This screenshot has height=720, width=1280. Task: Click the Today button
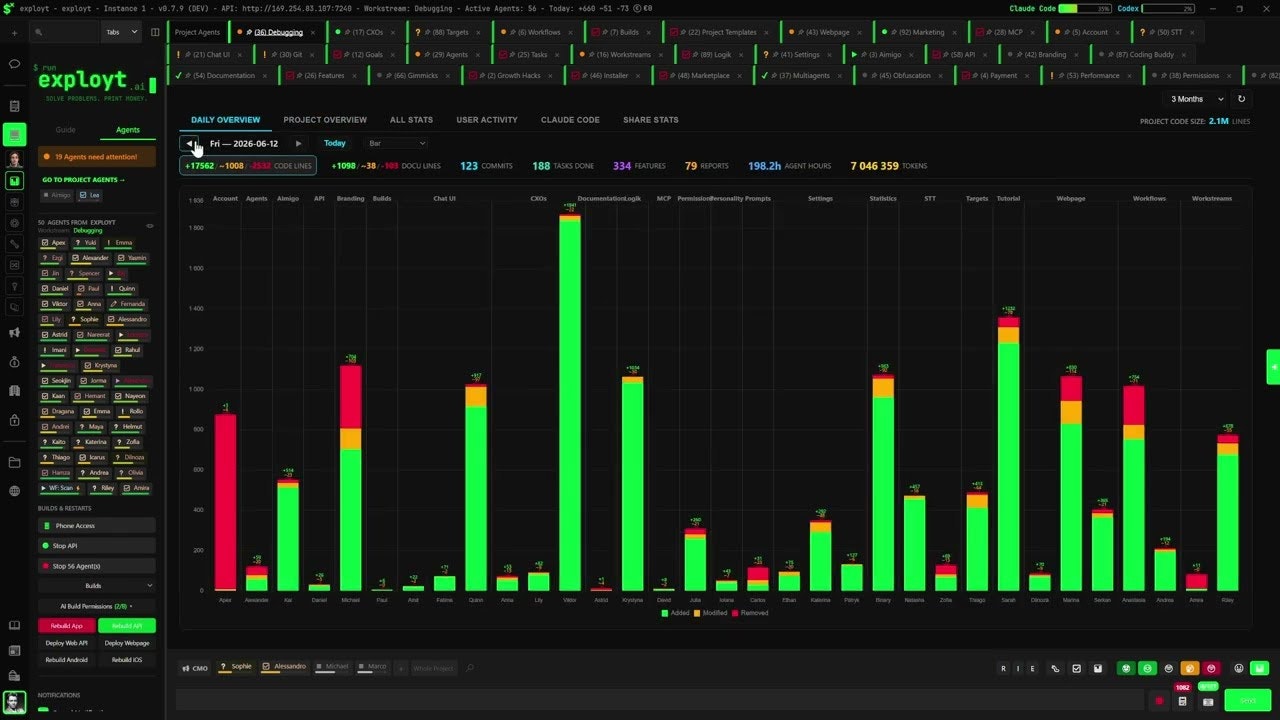click(335, 144)
